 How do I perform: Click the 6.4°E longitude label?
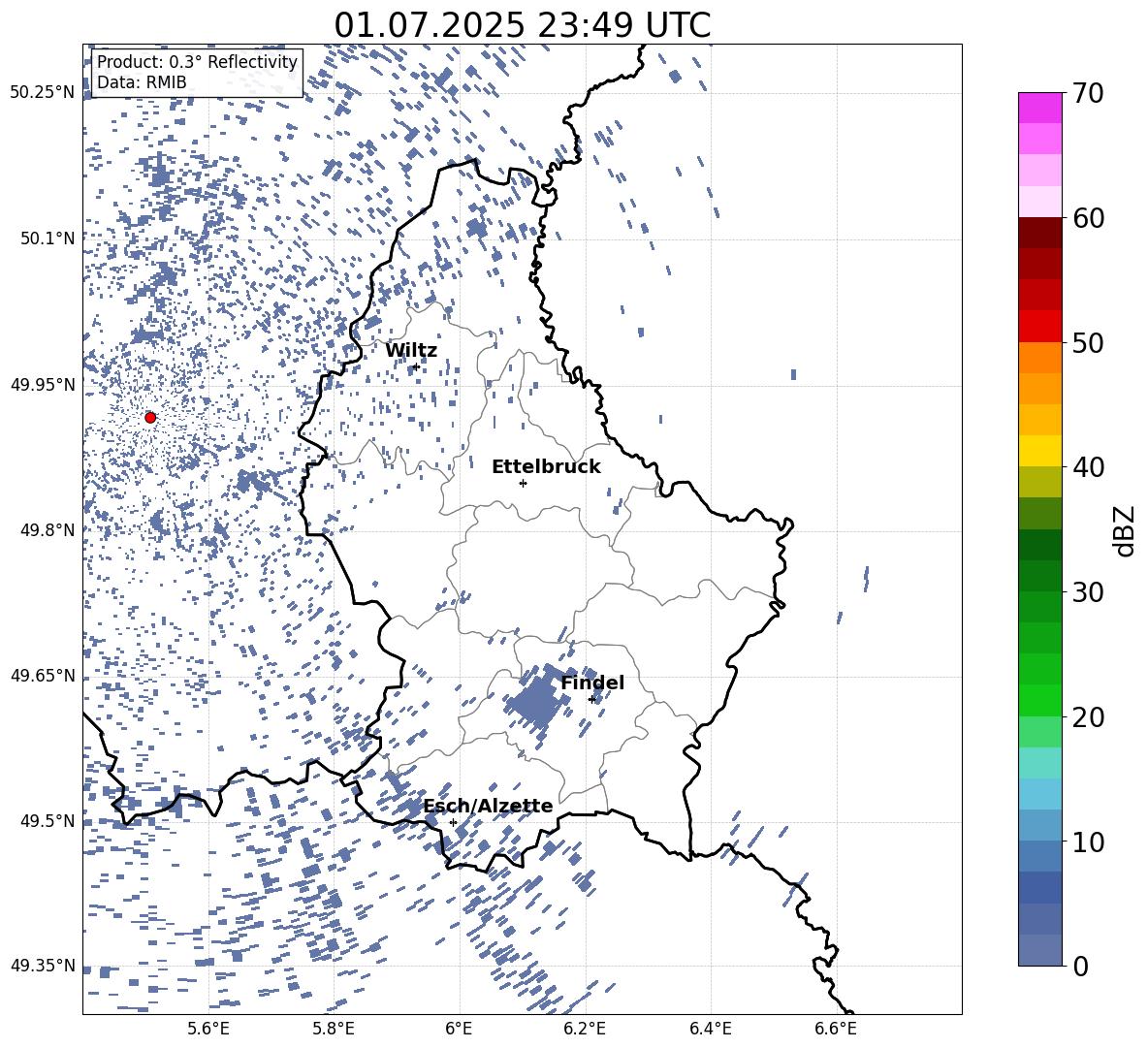tap(711, 1029)
